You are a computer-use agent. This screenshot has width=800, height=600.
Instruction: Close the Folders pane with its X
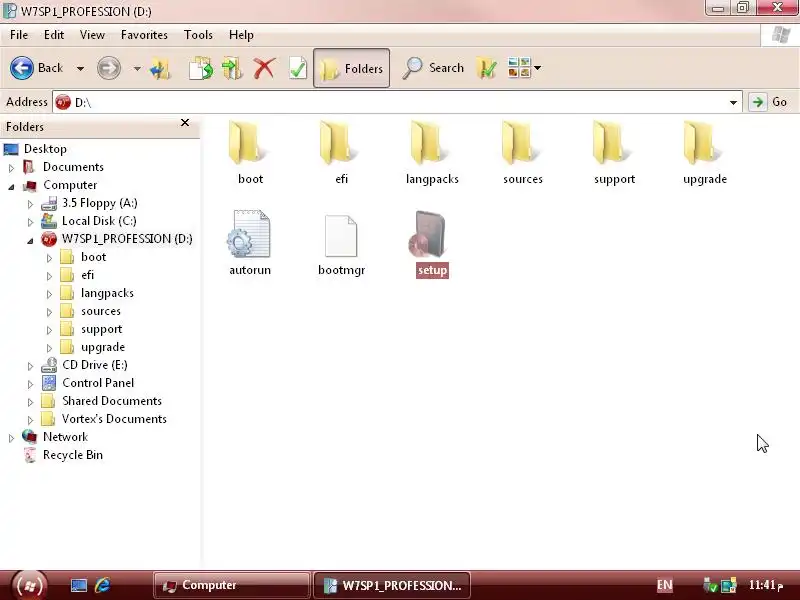tap(185, 122)
